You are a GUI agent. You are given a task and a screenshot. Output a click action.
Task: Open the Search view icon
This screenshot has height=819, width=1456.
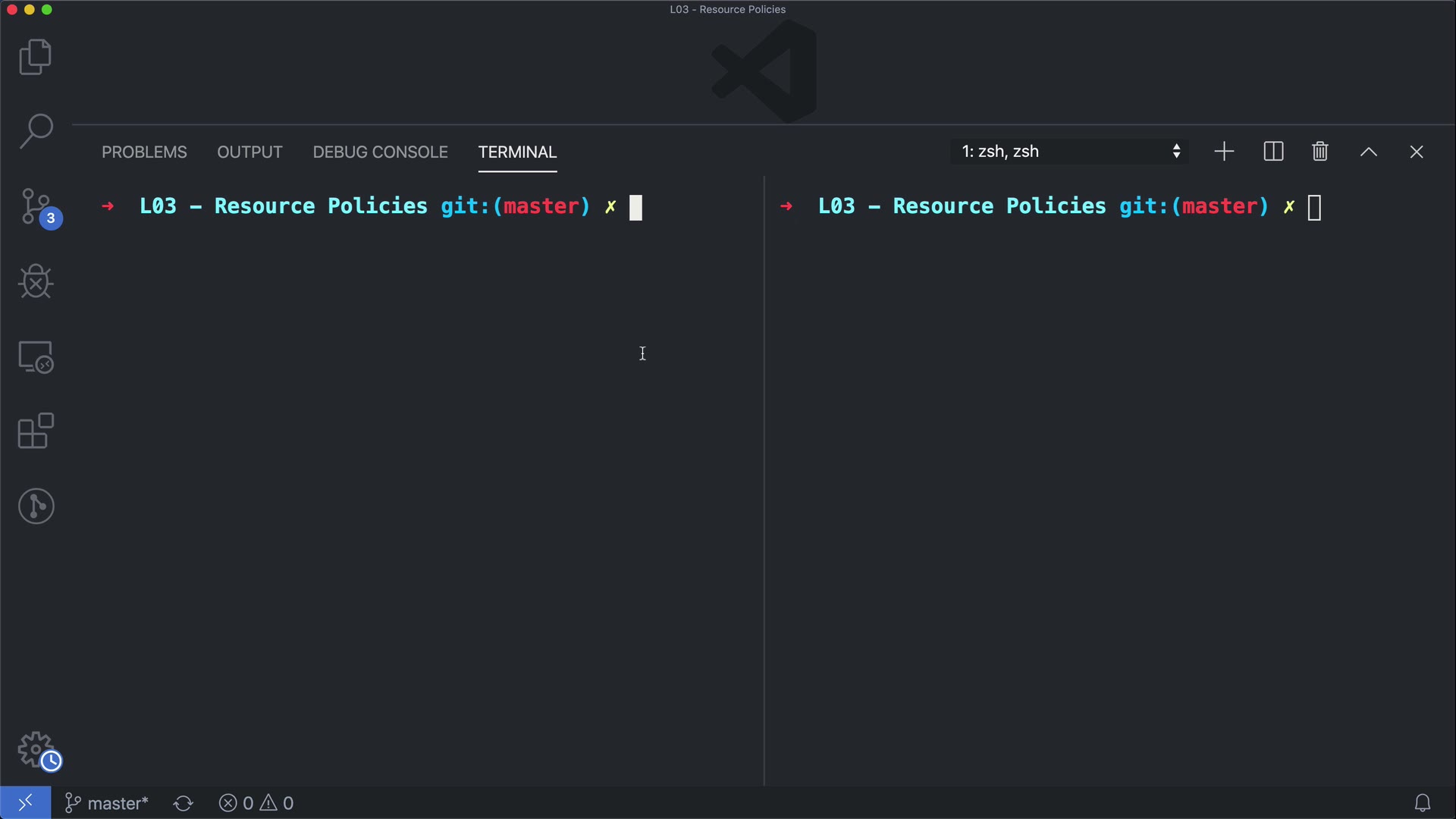click(35, 131)
